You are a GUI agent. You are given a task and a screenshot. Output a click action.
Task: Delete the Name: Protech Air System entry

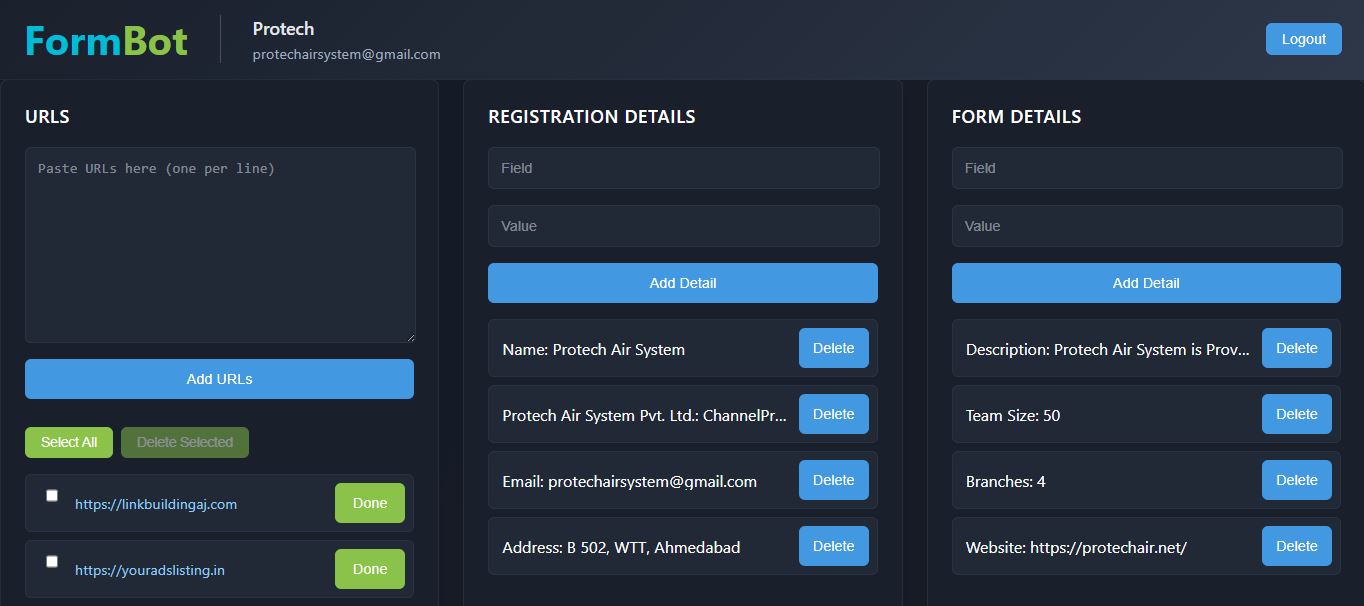point(833,348)
